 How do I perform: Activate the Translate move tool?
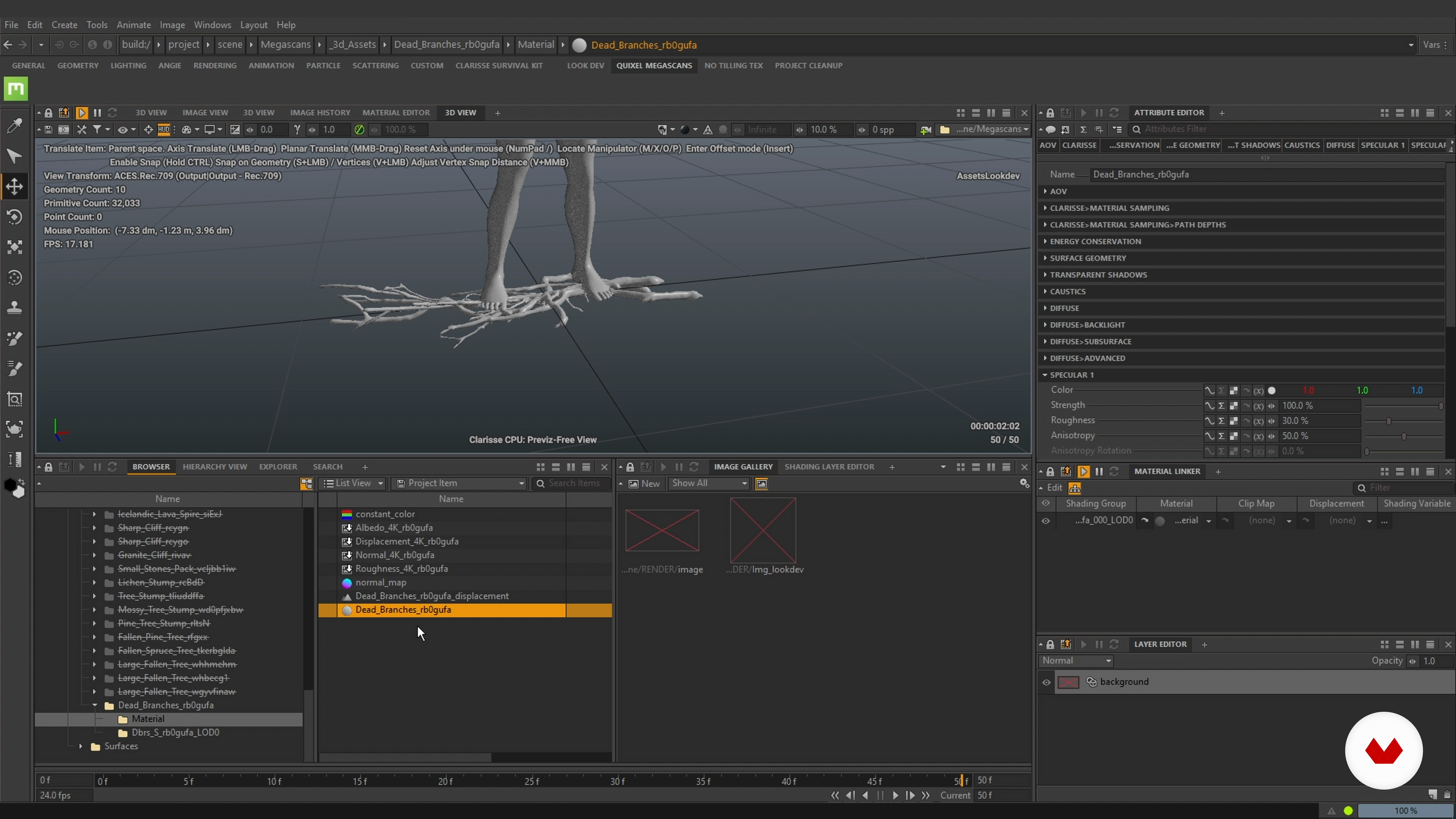click(x=14, y=186)
